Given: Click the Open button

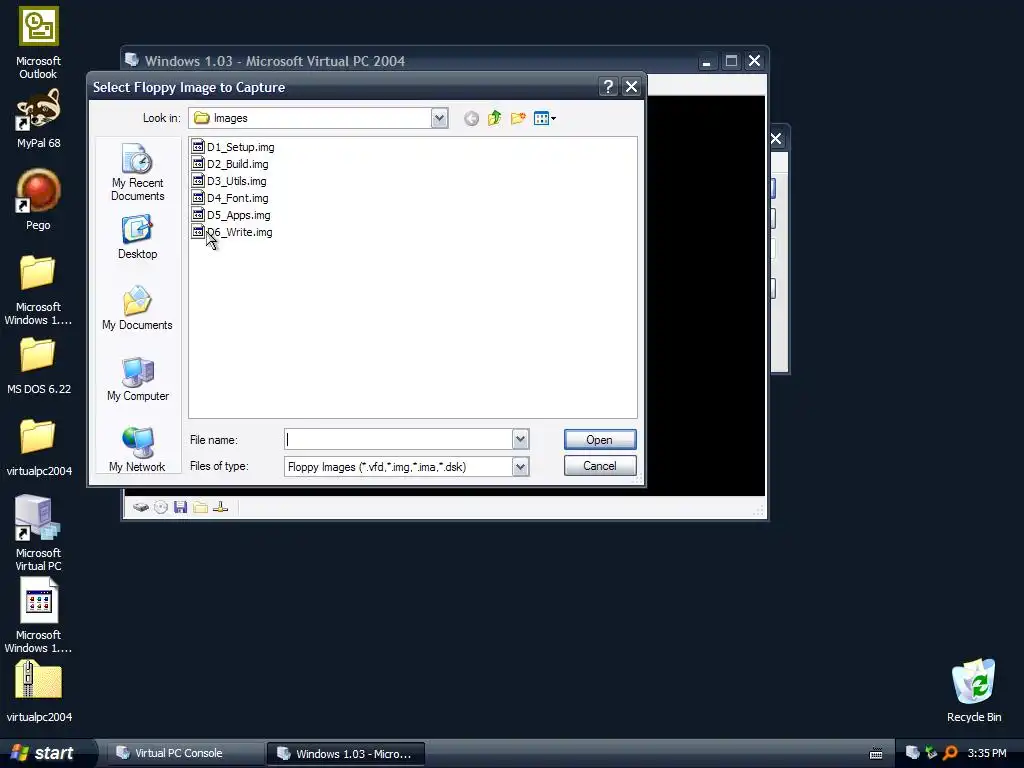Looking at the screenshot, I should pyautogui.click(x=600, y=440).
